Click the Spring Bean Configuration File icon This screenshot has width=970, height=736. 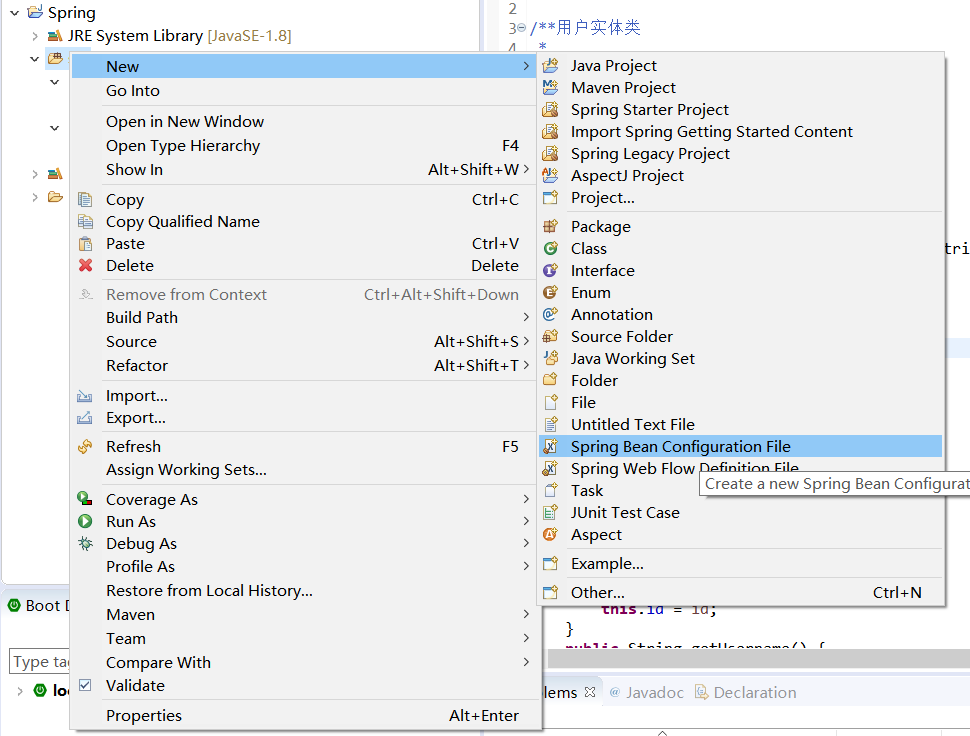pyautogui.click(x=550, y=447)
